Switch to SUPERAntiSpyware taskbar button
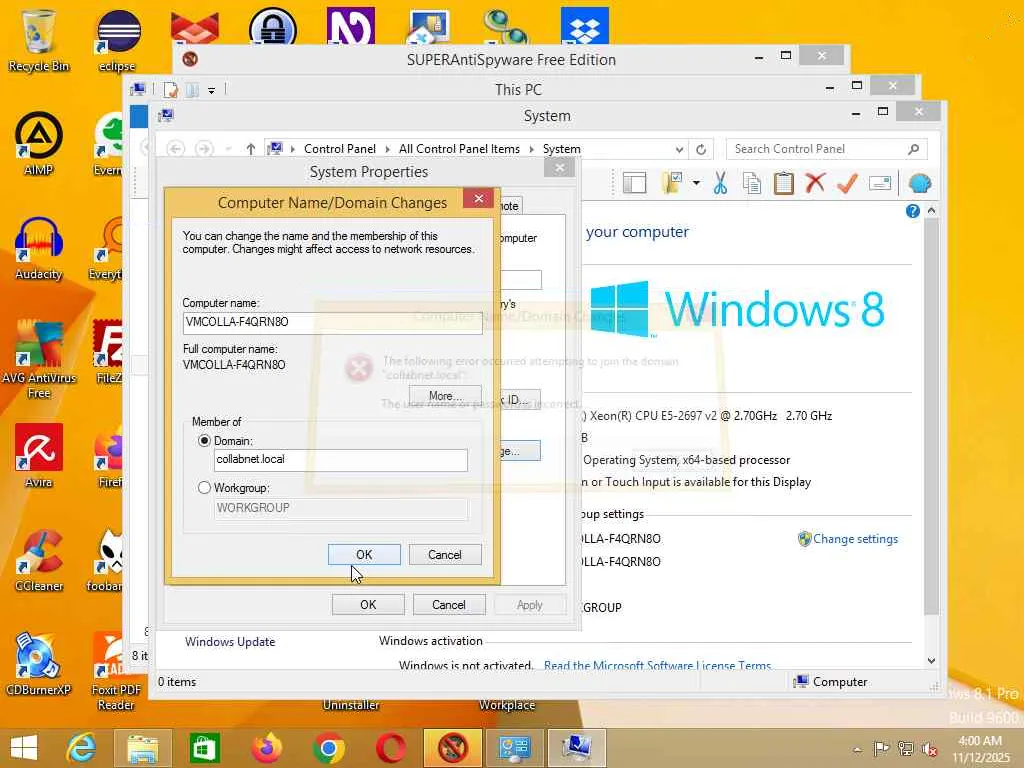Screen dimensions: 1024x768 453,748
